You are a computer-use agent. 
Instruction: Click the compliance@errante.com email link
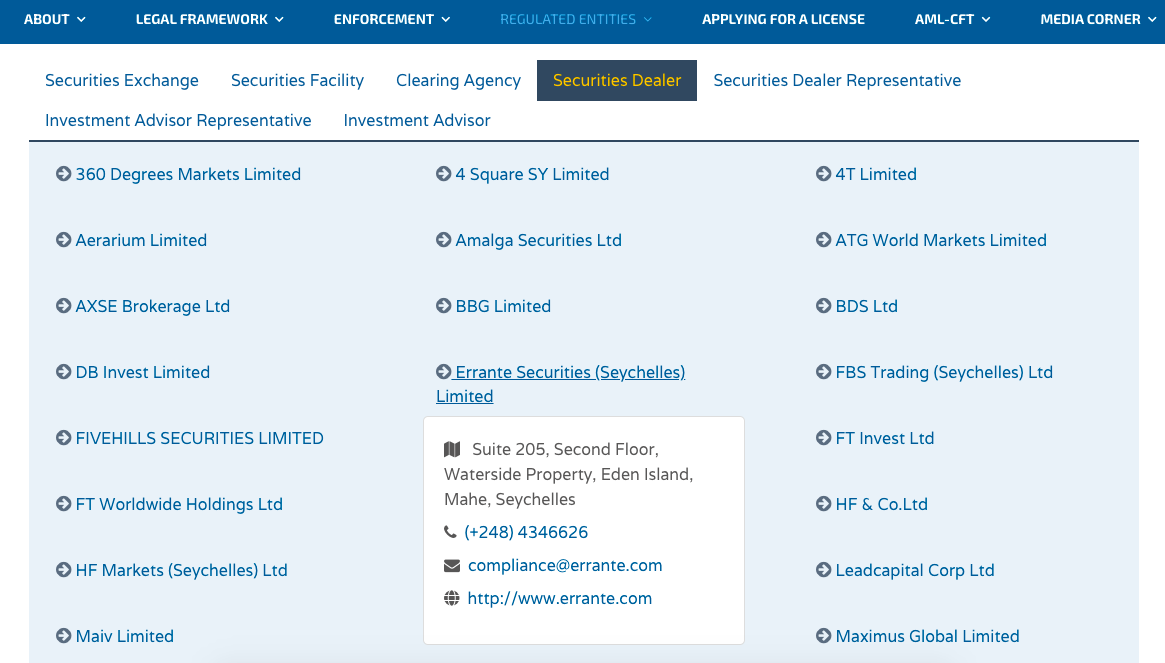click(x=565, y=565)
